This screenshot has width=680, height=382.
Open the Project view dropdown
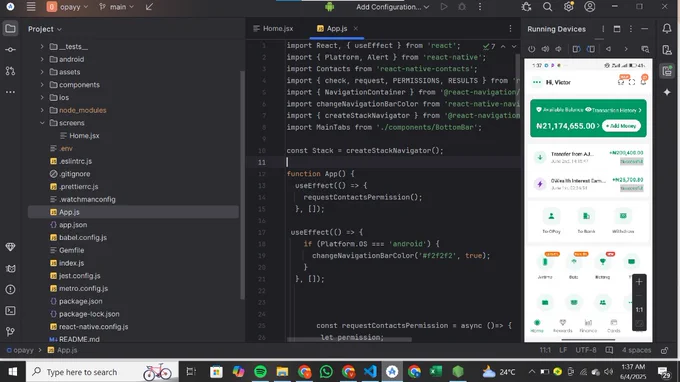[x=45, y=29]
